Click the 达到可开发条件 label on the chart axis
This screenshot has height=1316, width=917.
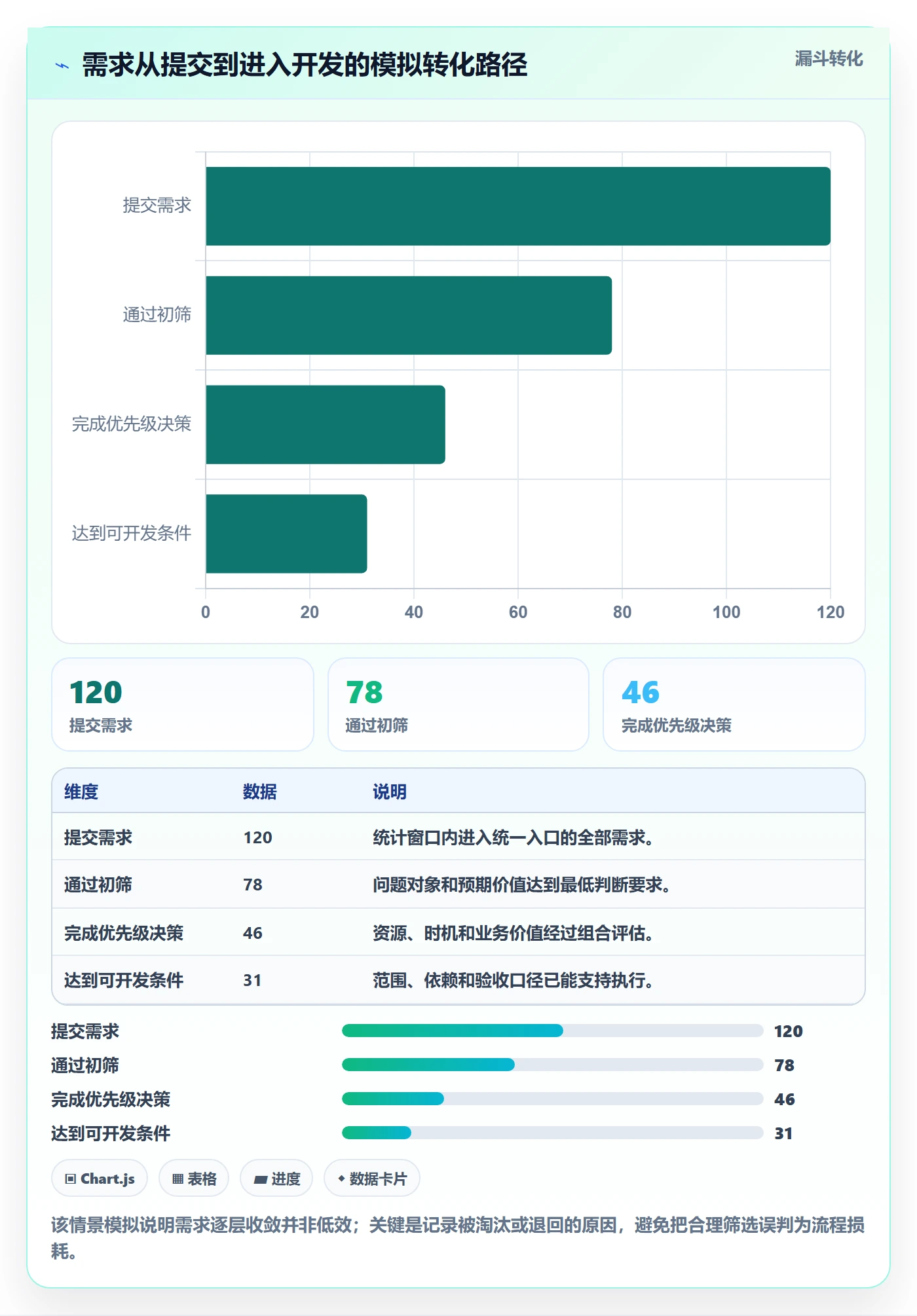point(132,534)
